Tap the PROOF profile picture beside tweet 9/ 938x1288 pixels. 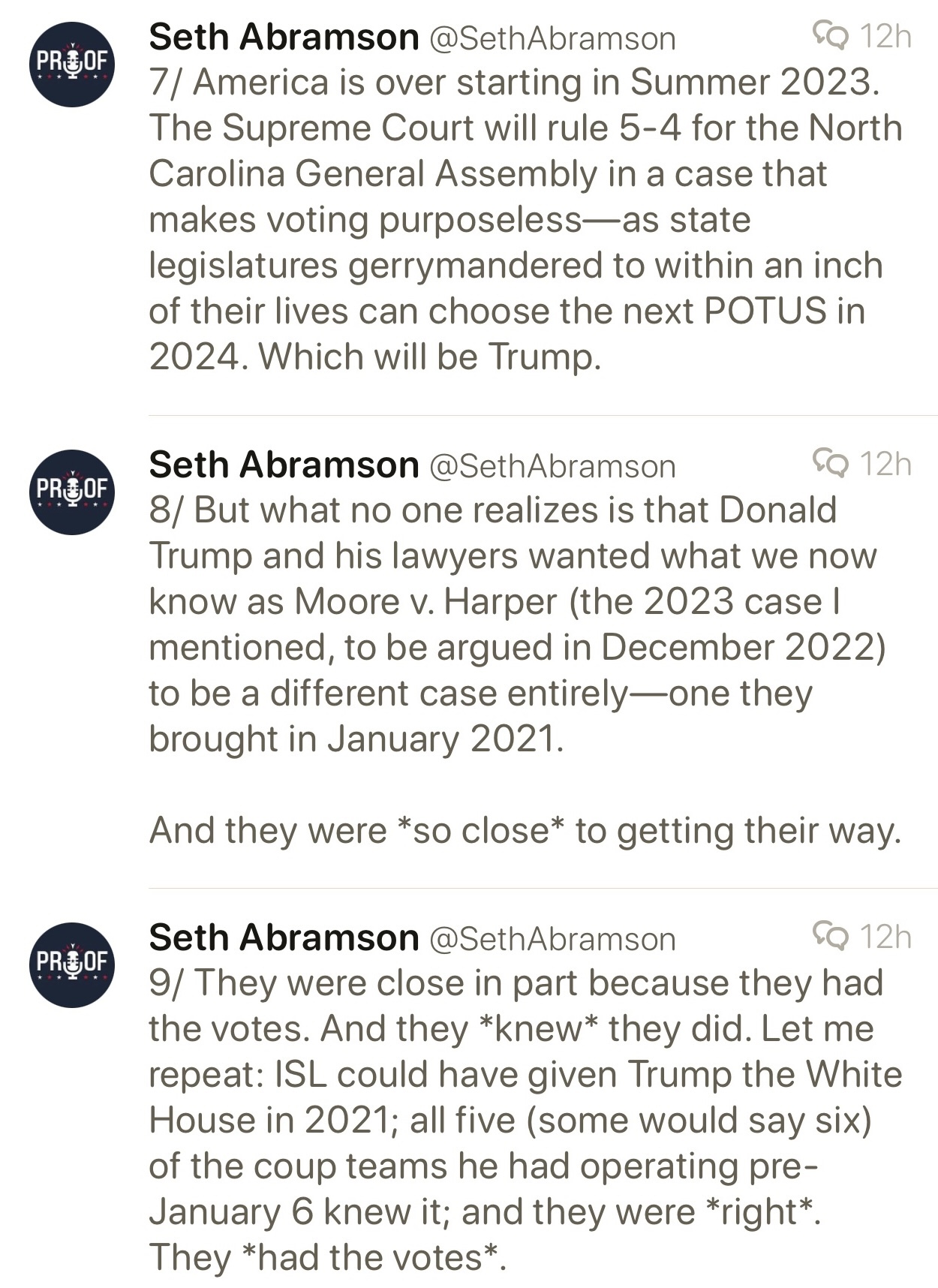coord(72,964)
